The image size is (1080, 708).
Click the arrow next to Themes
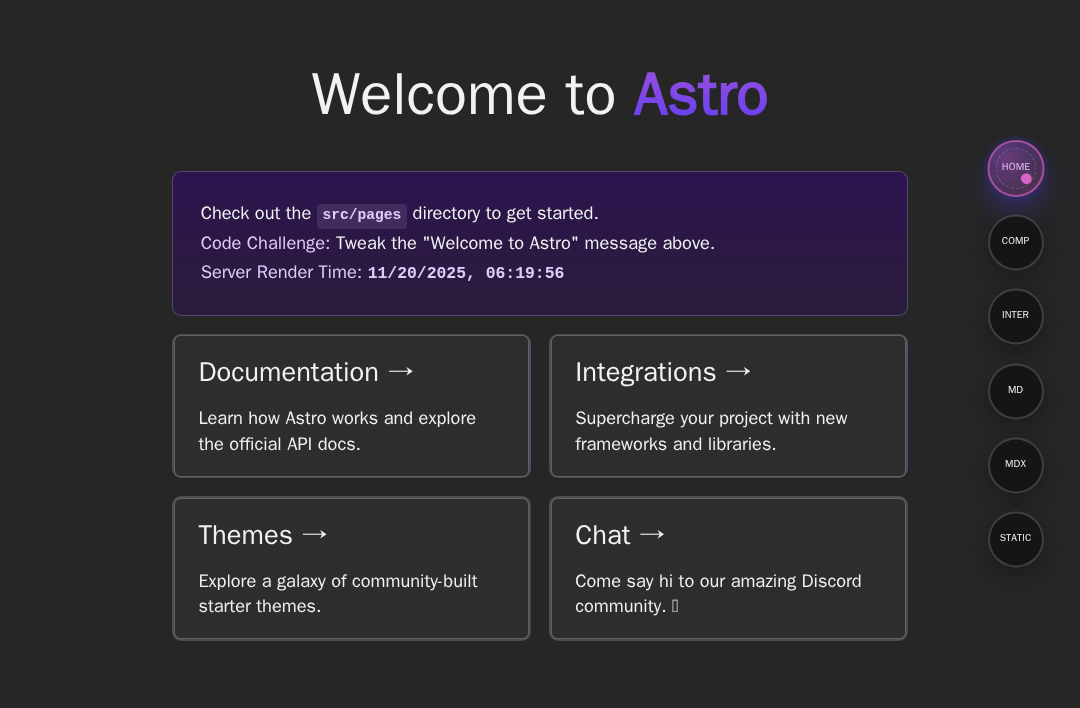pyautogui.click(x=314, y=535)
